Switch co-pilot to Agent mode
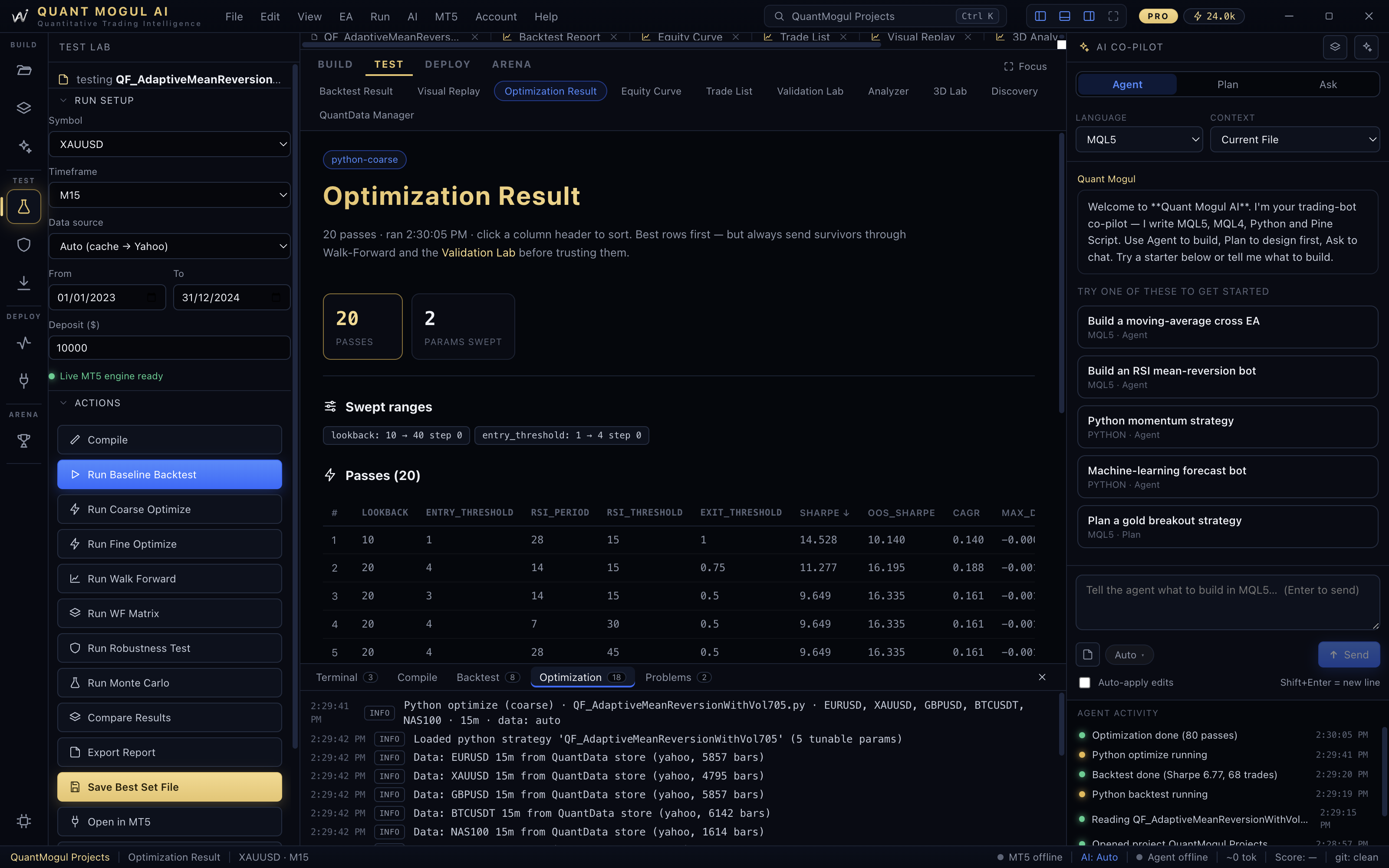The image size is (1389, 868). coord(1127,84)
